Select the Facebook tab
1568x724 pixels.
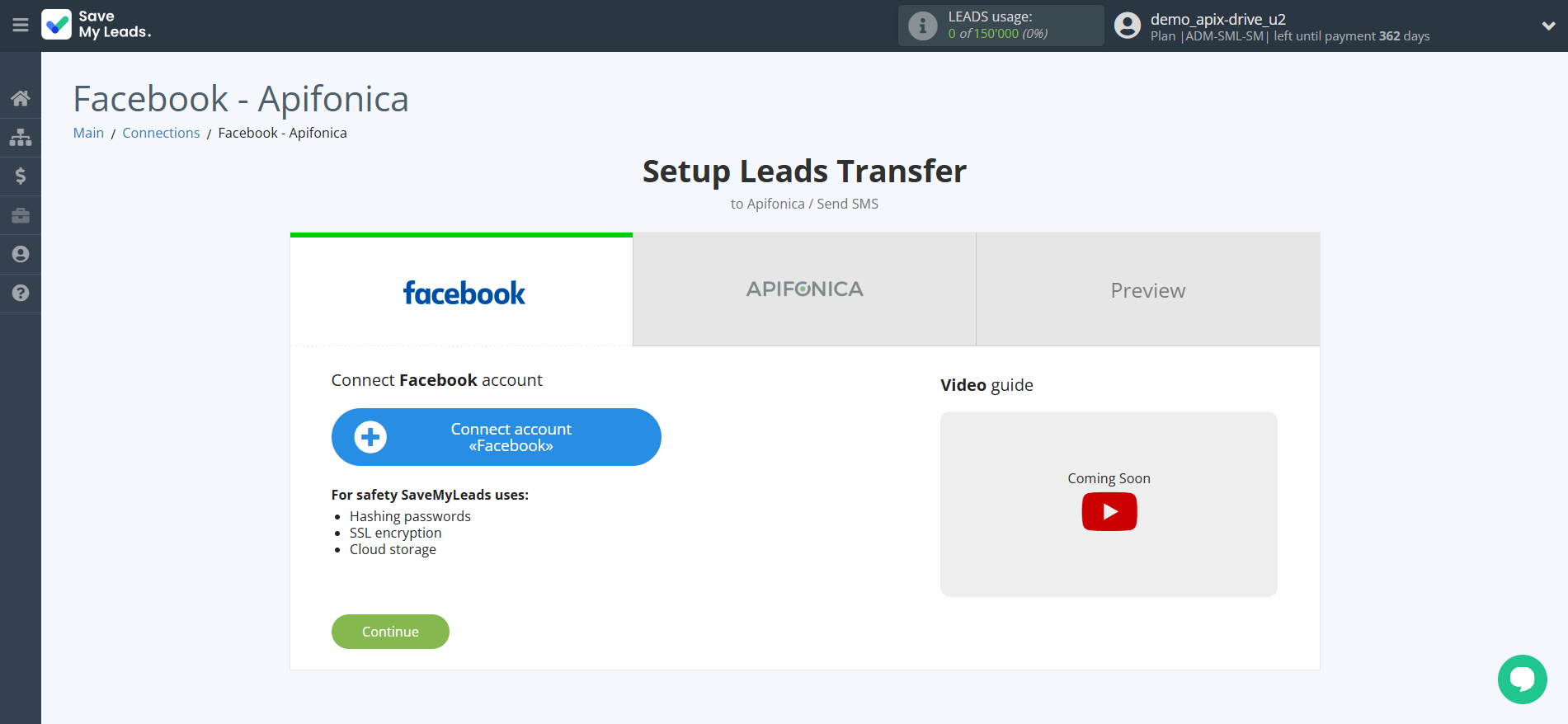click(462, 292)
